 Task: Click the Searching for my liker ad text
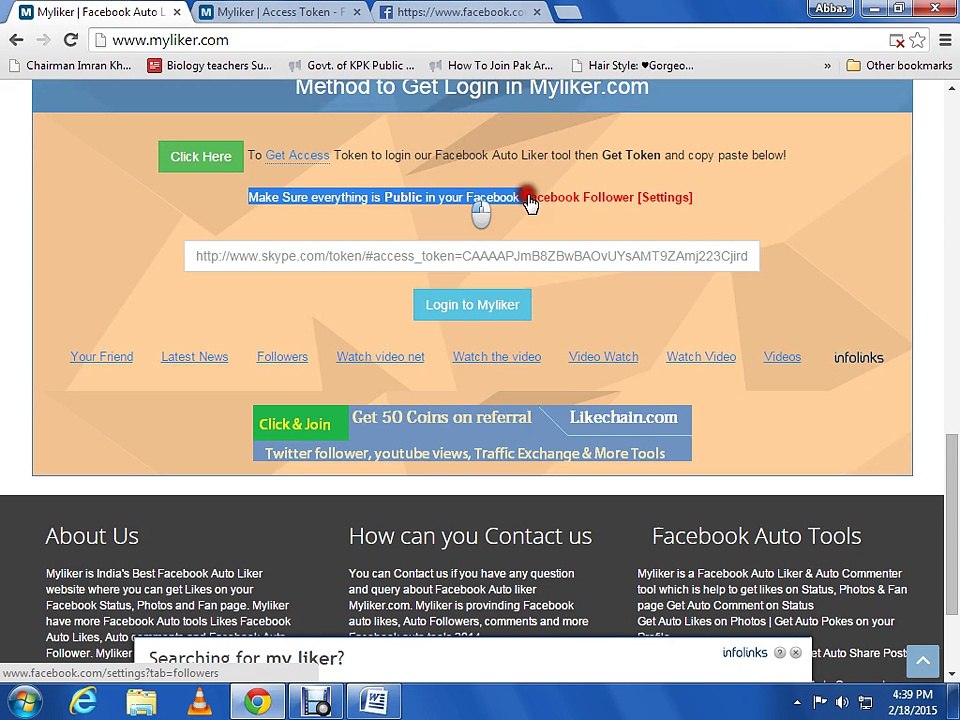tap(247, 658)
